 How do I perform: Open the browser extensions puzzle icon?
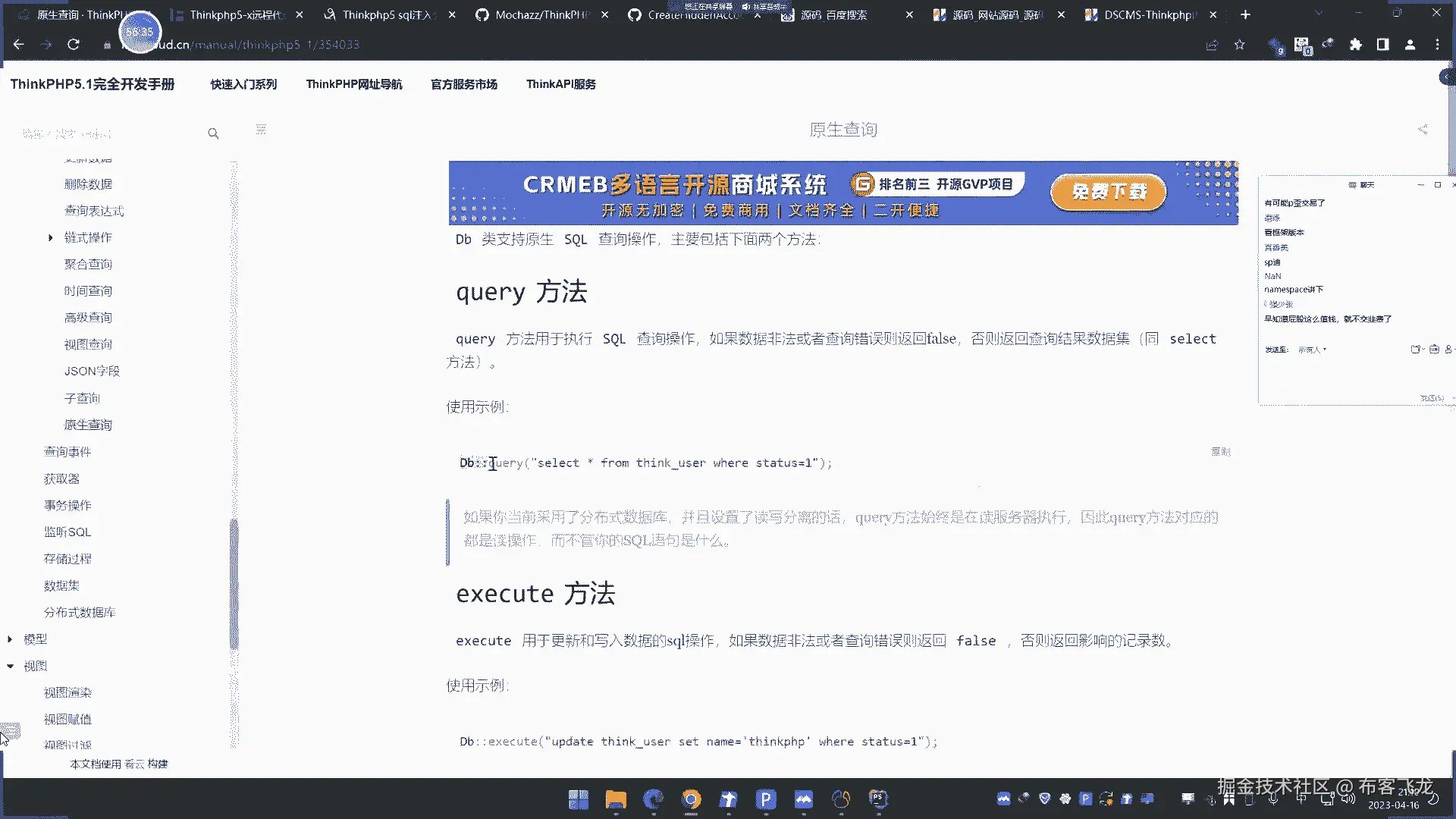[1355, 45]
